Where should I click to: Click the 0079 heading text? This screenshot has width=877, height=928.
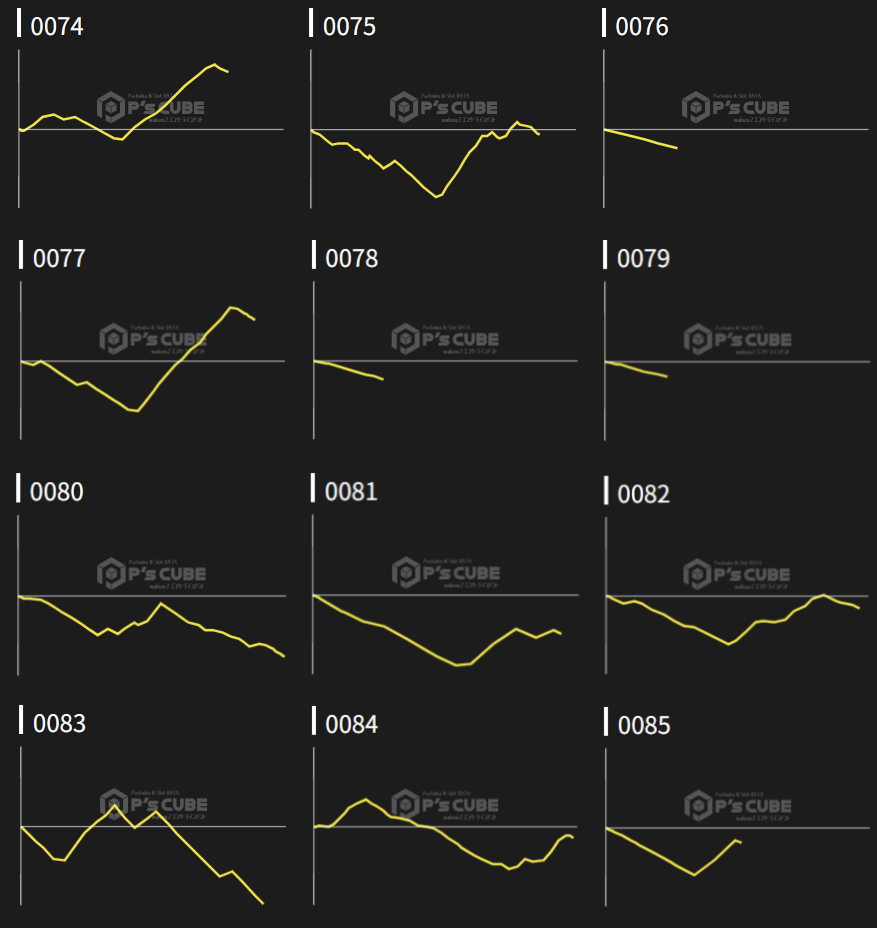(x=643, y=259)
